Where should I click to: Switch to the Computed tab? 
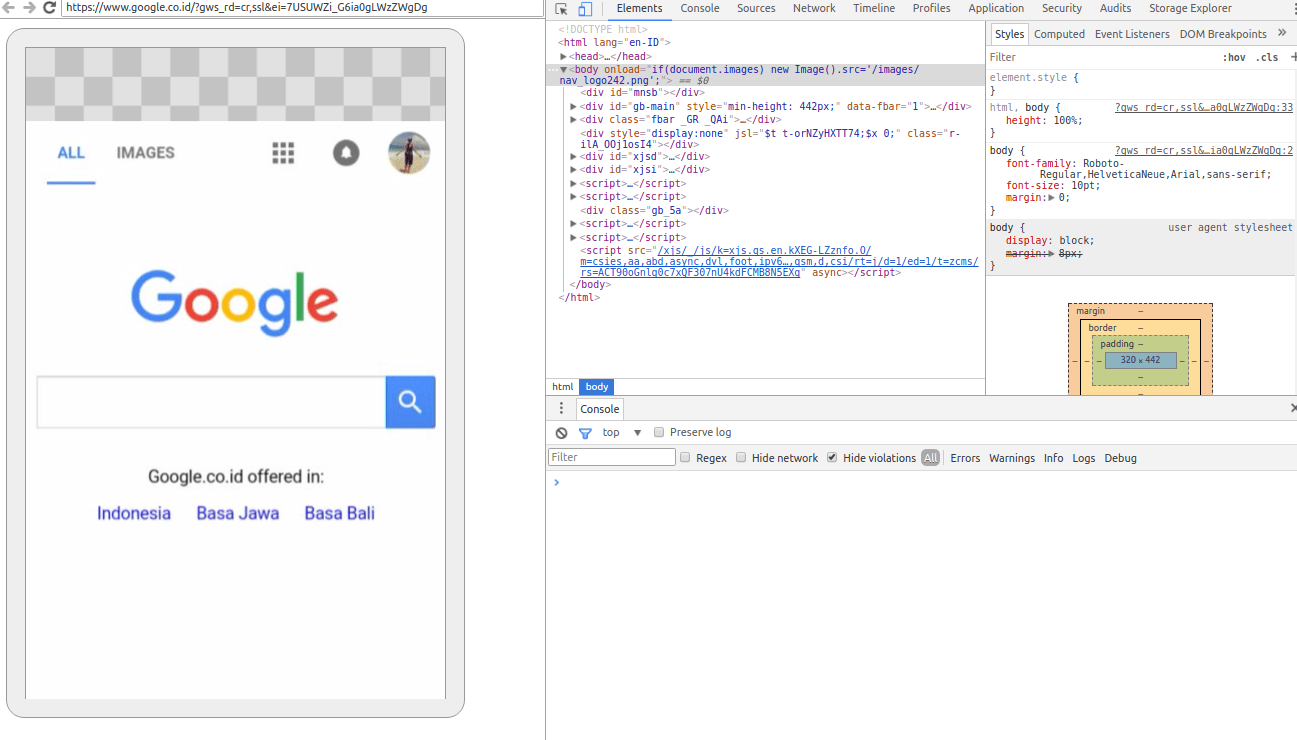[x=1059, y=34]
